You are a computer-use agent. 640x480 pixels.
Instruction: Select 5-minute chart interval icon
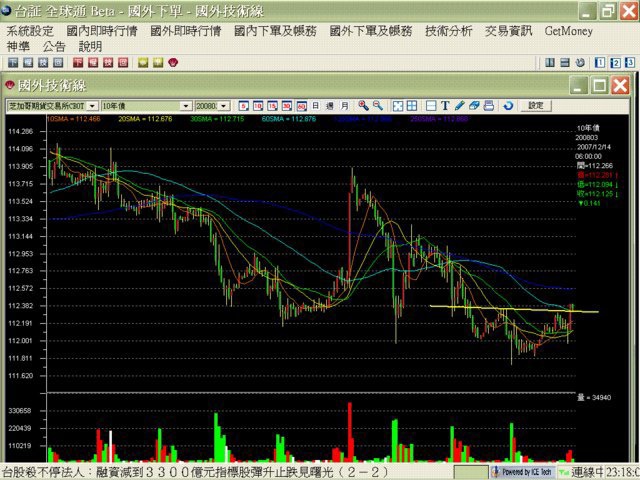pos(244,106)
